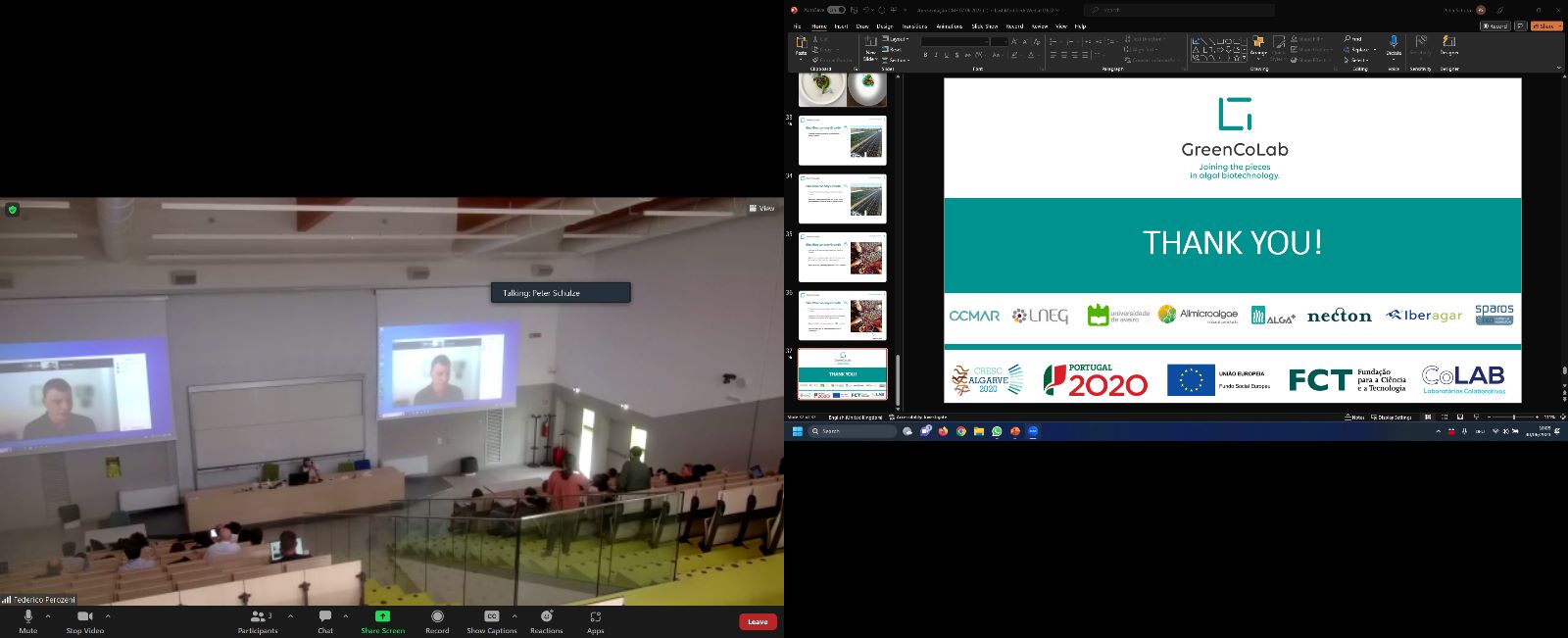The image size is (1568, 638).
Task: Open the Transitions ribbon tab
Action: [915, 26]
